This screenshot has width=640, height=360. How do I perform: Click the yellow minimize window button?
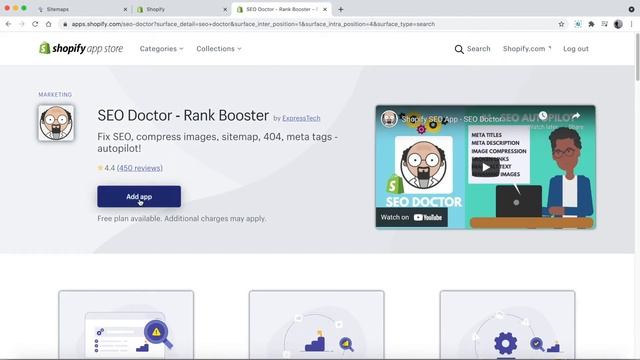point(16,8)
